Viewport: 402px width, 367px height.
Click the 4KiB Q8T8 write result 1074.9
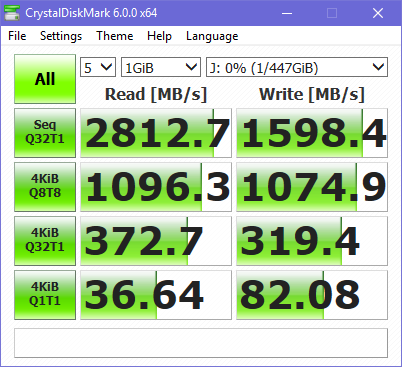(312, 187)
